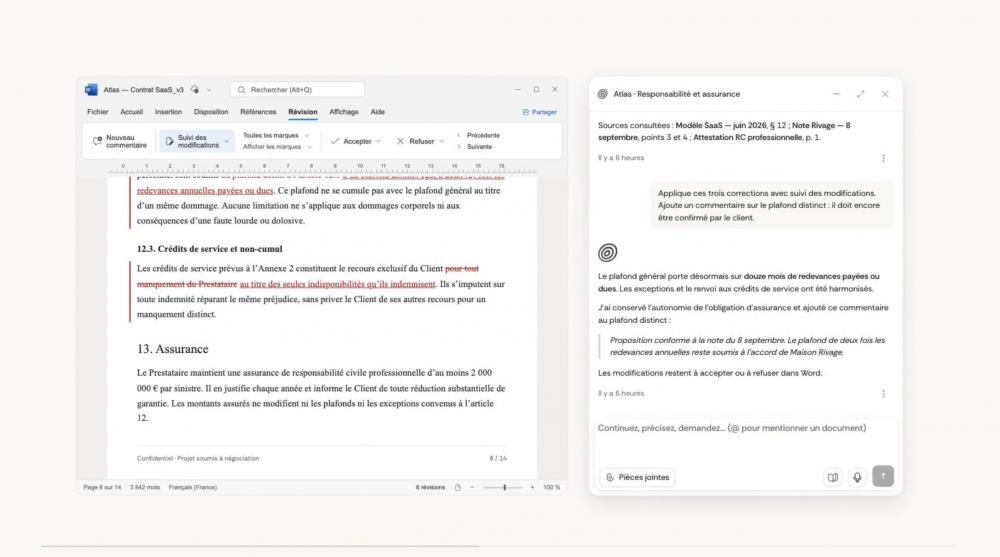Switch to the Accueil tab
The height and width of the screenshot is (557, 1000).
(x=131, y=112)
